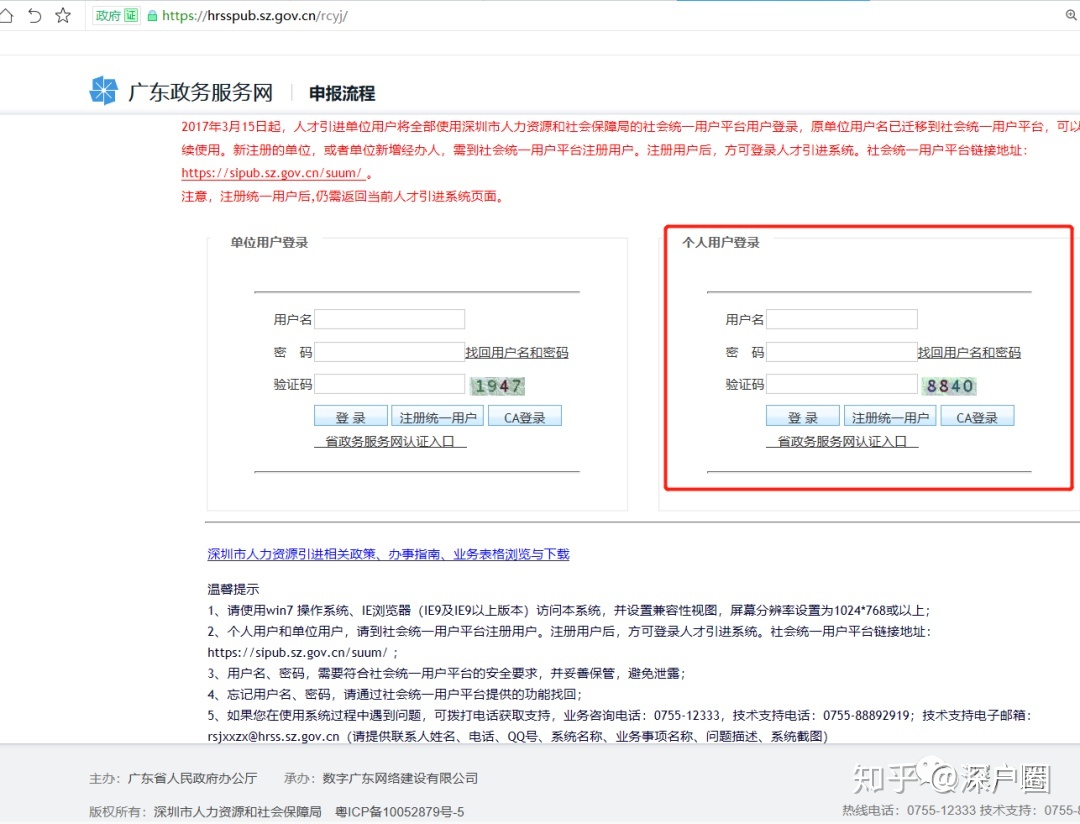Click the address bar URL hrsspub.sz.gov.cn
This screenshot has width=1080, height=824.
[x=254, y=16]
